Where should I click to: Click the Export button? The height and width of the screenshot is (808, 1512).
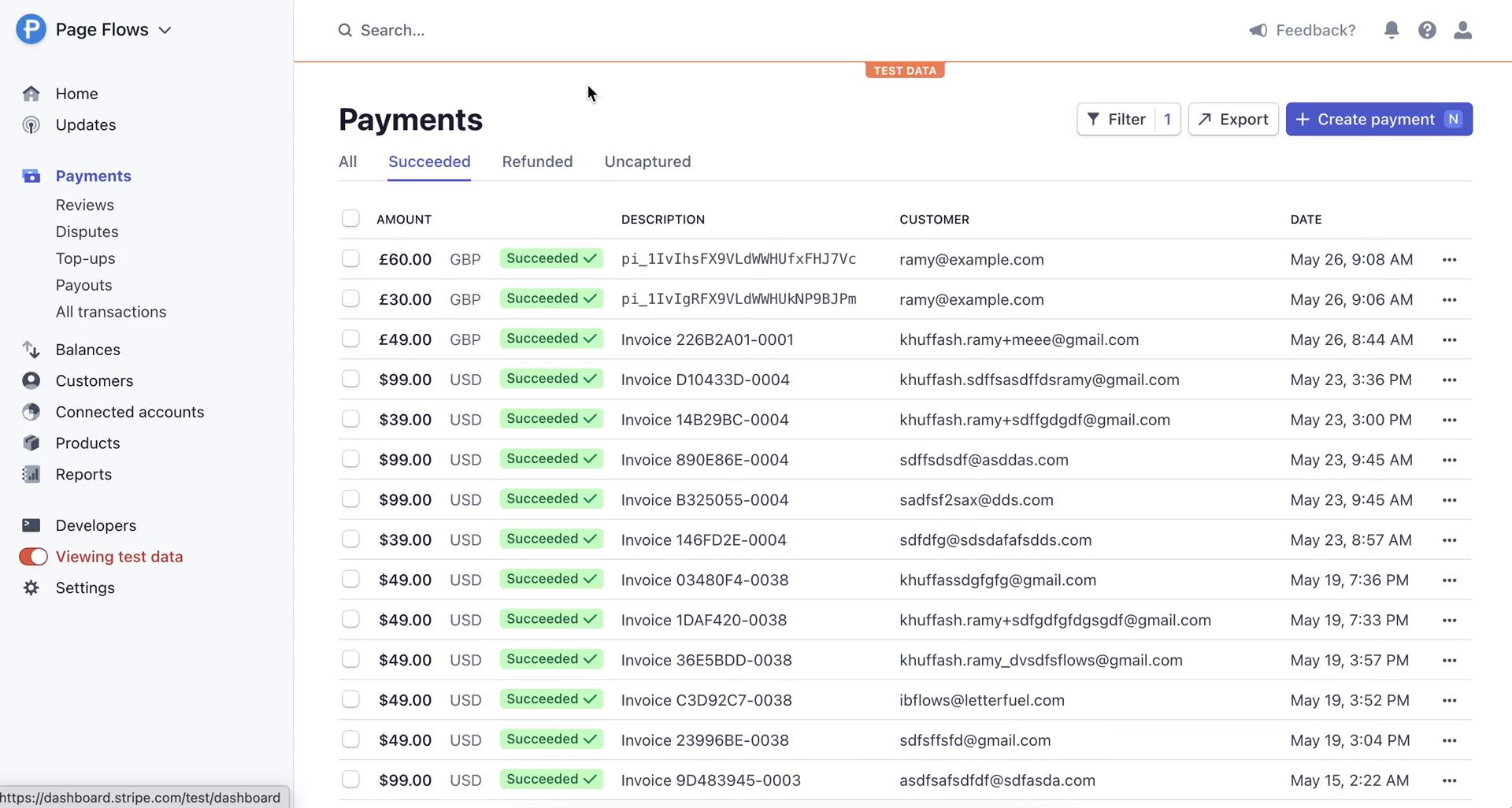(x=1233, y=119)
